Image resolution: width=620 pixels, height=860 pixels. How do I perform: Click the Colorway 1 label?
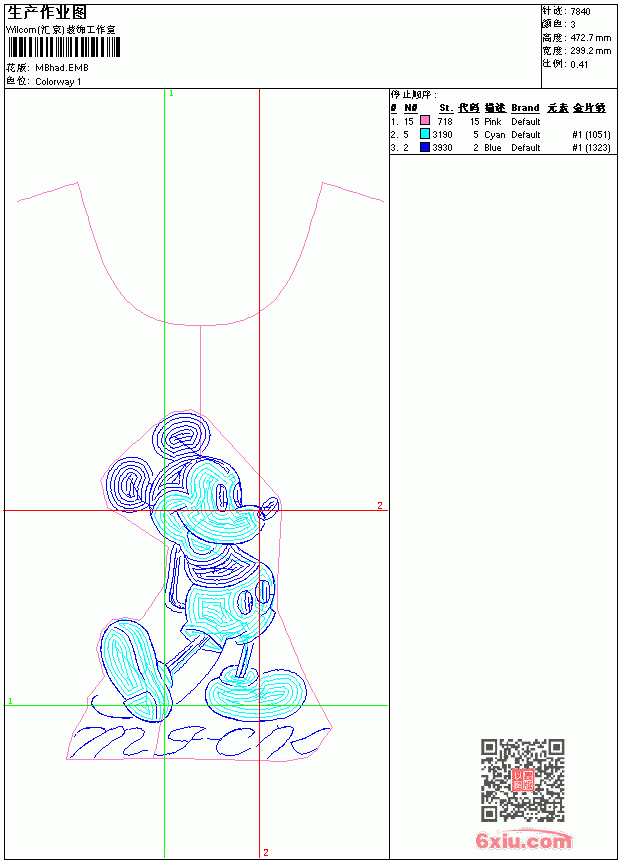point(58,82)
